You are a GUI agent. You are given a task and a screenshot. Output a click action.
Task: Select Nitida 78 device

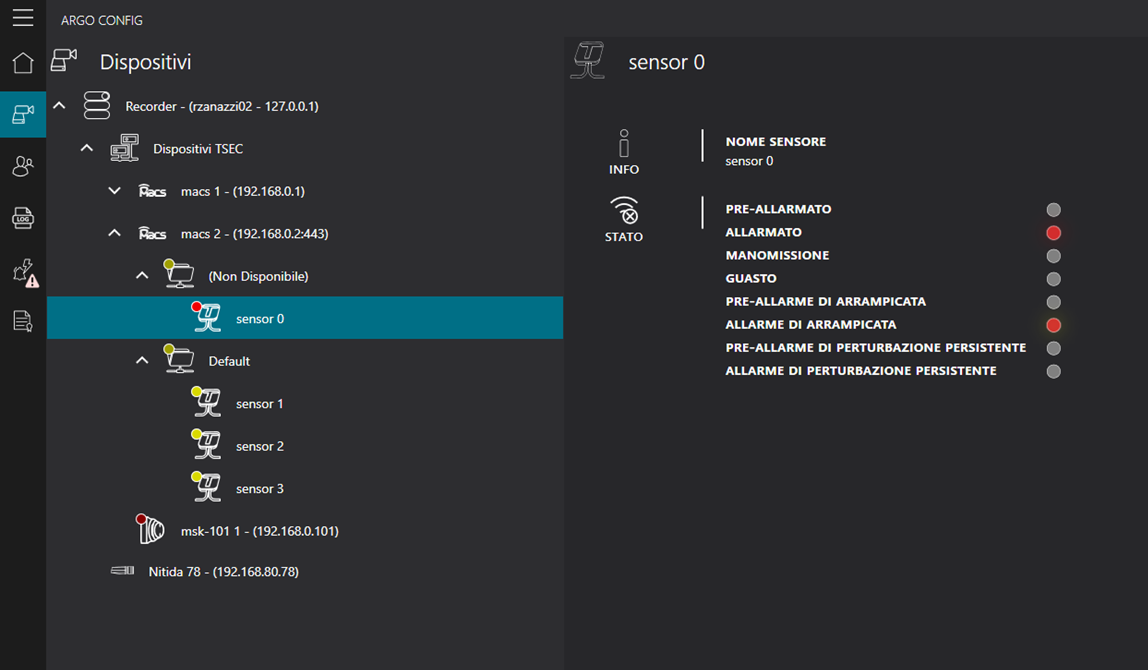[x=223, y=572]
